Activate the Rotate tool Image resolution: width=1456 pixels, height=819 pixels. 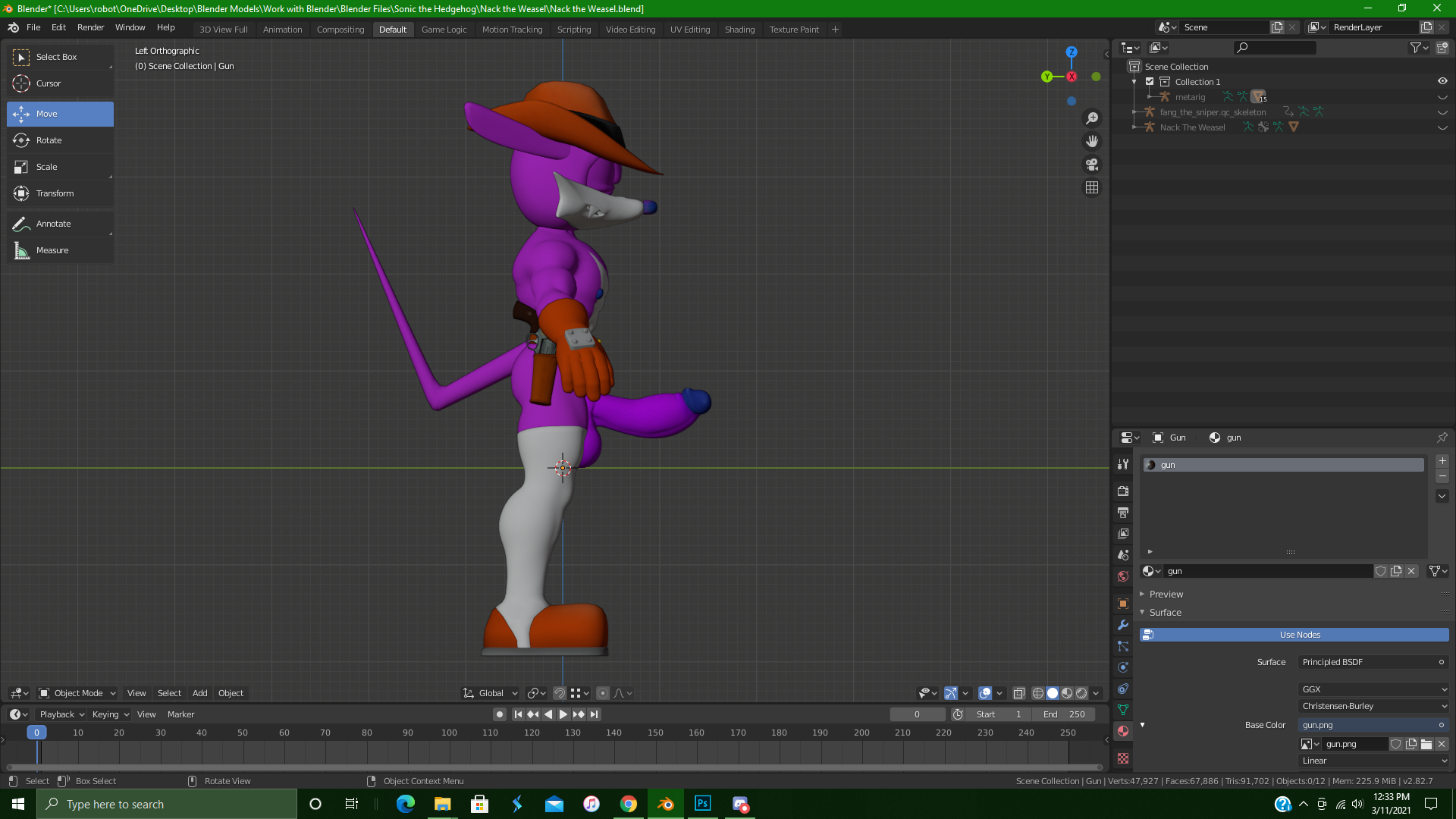click(x=60, y=140)
